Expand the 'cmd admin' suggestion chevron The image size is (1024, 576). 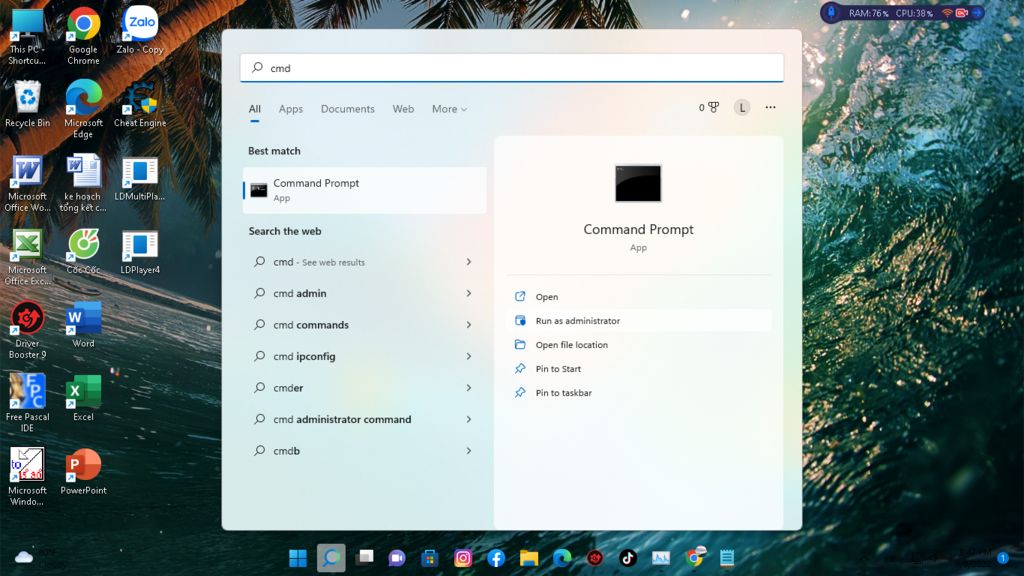[469, 293]
